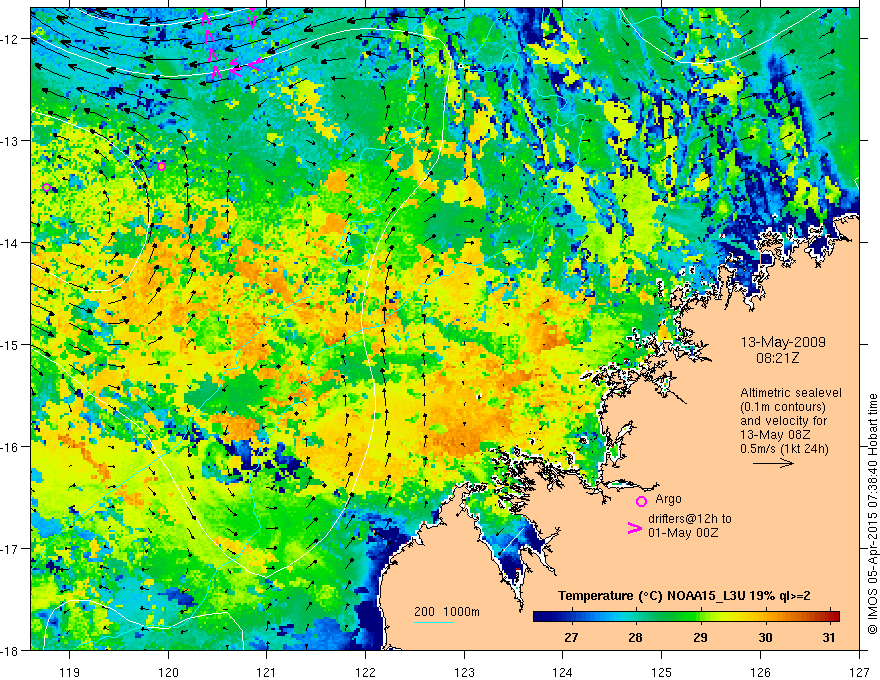This screenshot has height=680, width=880.
Task: Click the 123 longitude axis label
Action: (464, 672)
